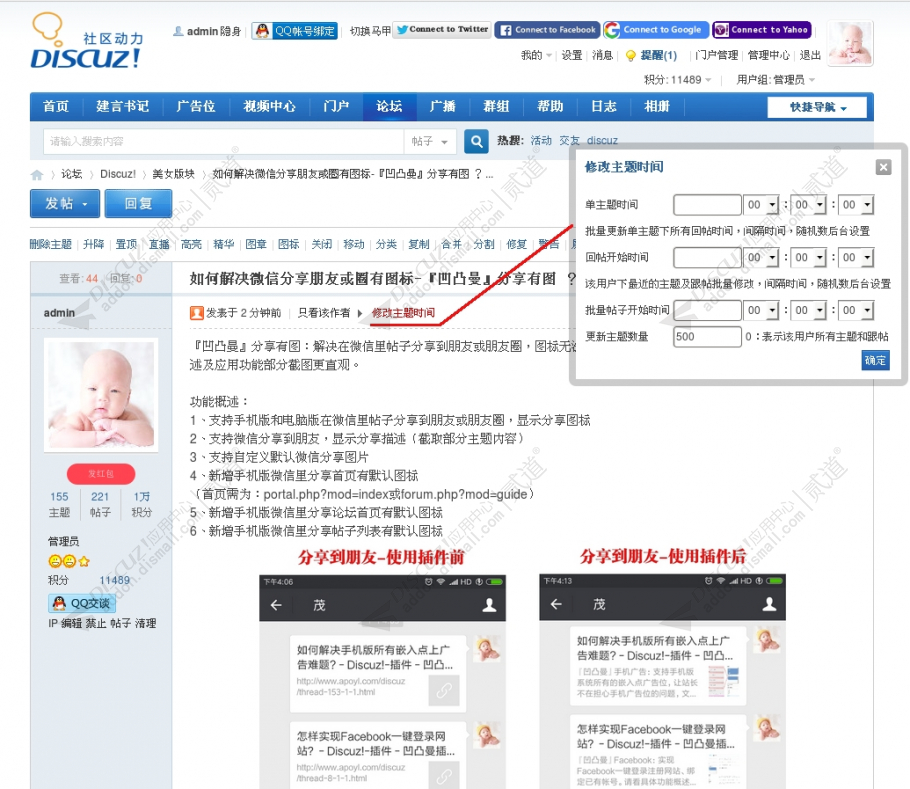Click the blue search magnifying glass icon
This screenshot has height=789, width=910.
(474, 142)
